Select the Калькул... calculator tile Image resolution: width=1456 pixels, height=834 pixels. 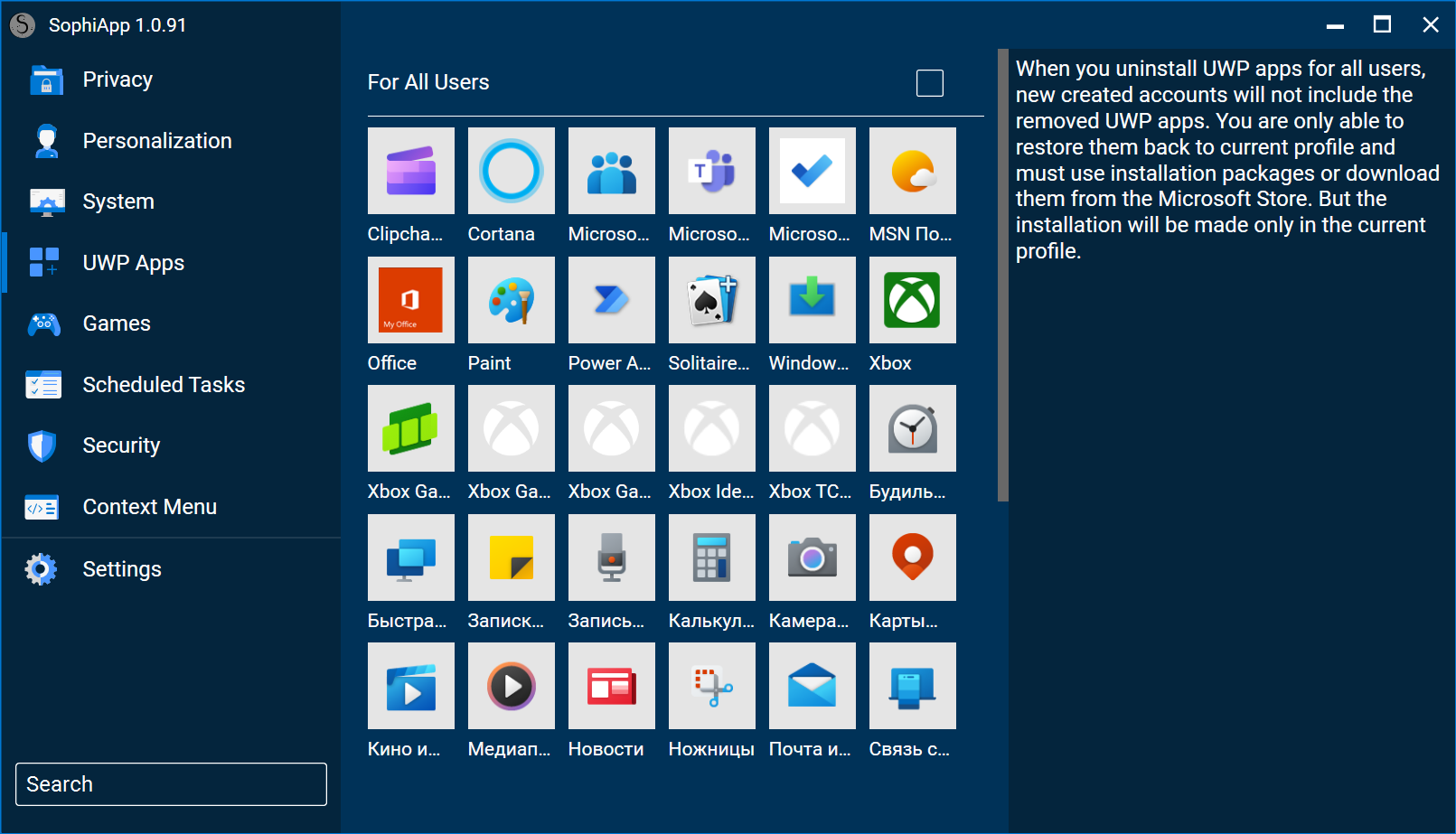pos(712,558)
